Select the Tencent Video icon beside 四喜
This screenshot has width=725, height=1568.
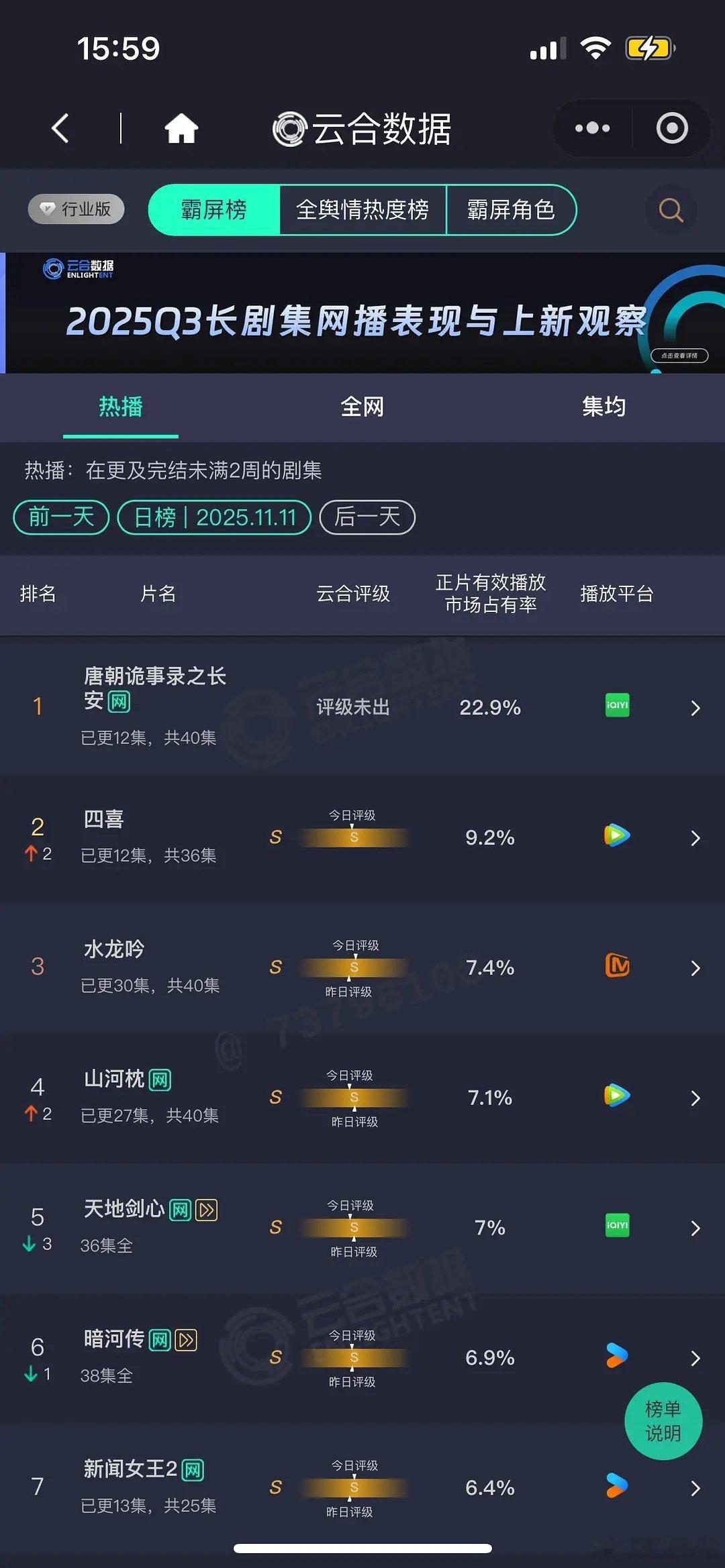[616, 835]
